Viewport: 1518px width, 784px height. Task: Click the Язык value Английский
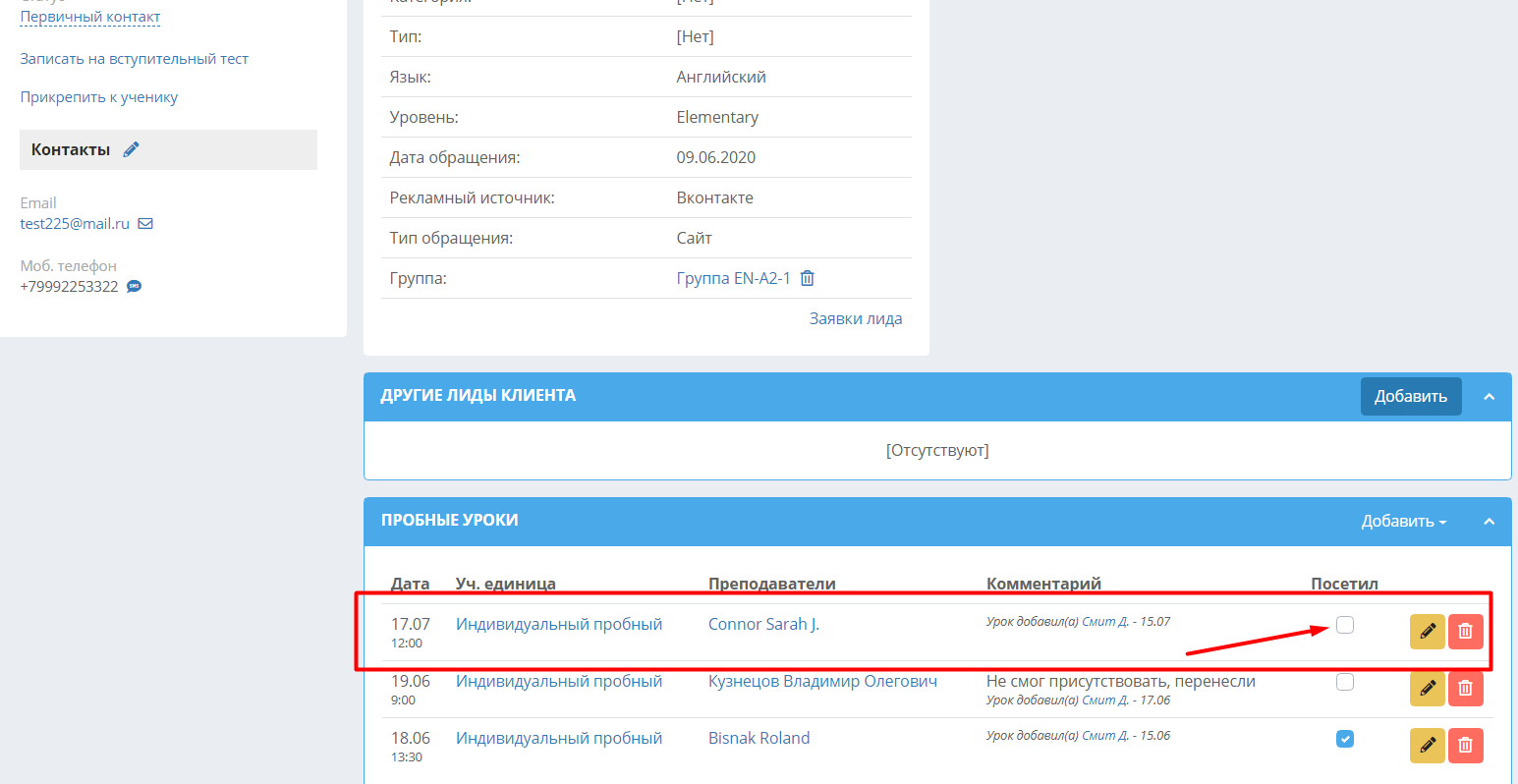721,77
